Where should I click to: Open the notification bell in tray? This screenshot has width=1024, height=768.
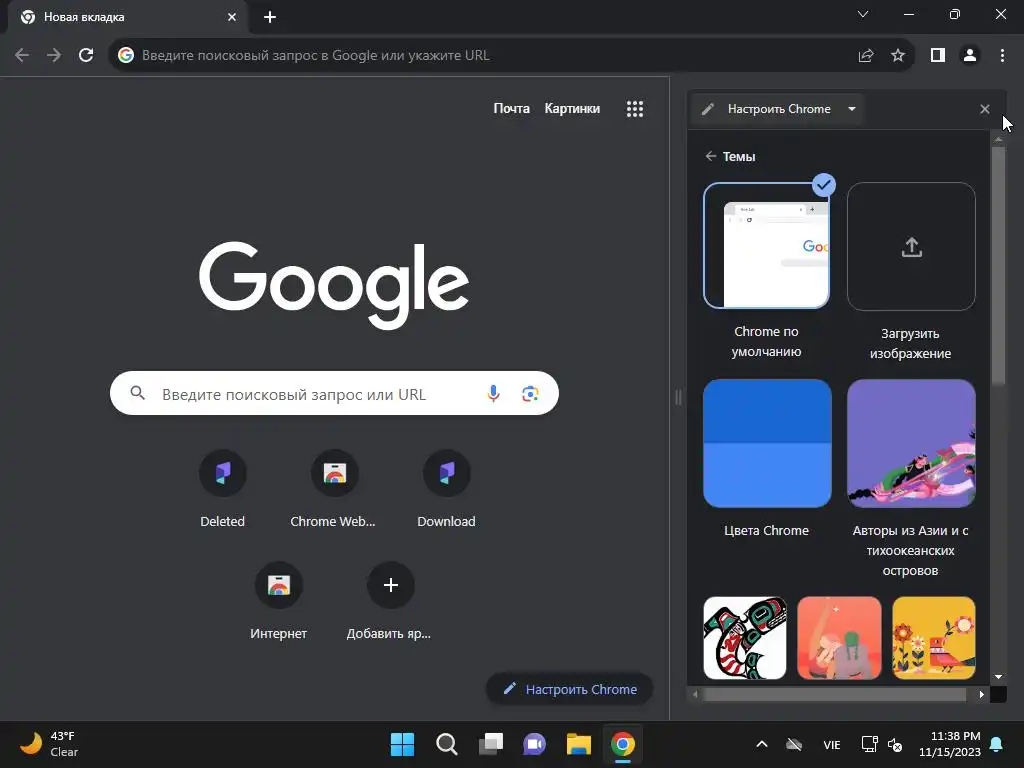(x=997, y=744)
